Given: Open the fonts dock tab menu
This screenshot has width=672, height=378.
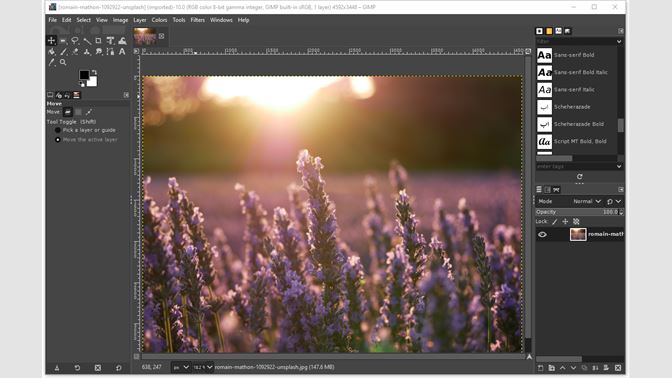Looking at the screenshot, I should click(x=621, y=31).
